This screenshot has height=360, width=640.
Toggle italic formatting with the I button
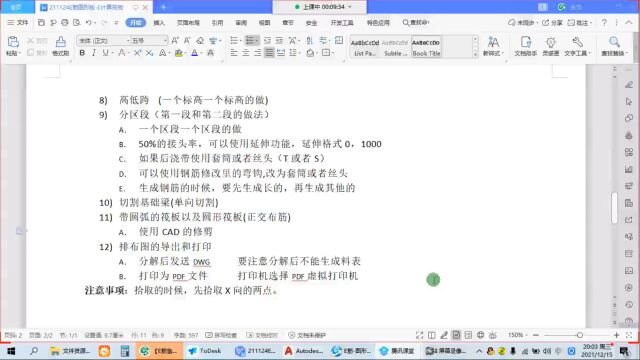(x=94, y=53)
